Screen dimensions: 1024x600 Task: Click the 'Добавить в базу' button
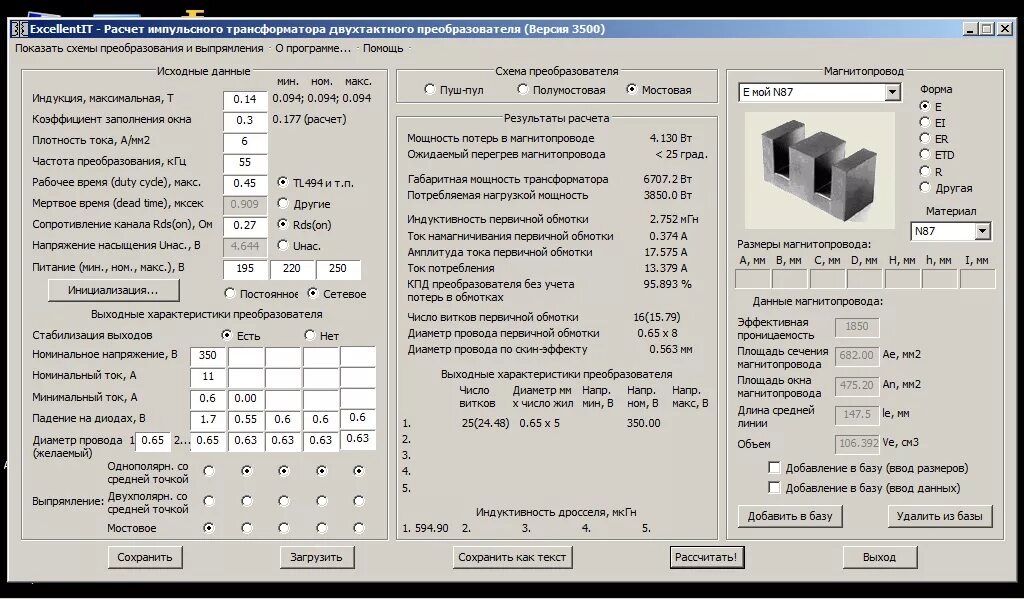[x=790, y=516]
